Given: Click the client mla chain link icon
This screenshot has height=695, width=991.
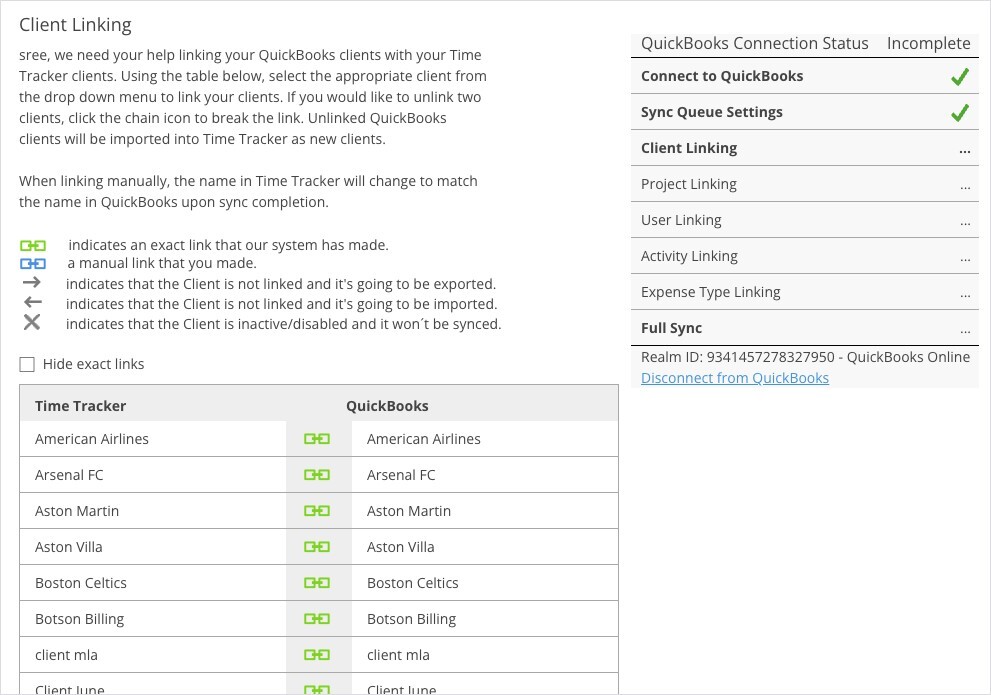Looking at the screenshot, I should click(317, 655).
